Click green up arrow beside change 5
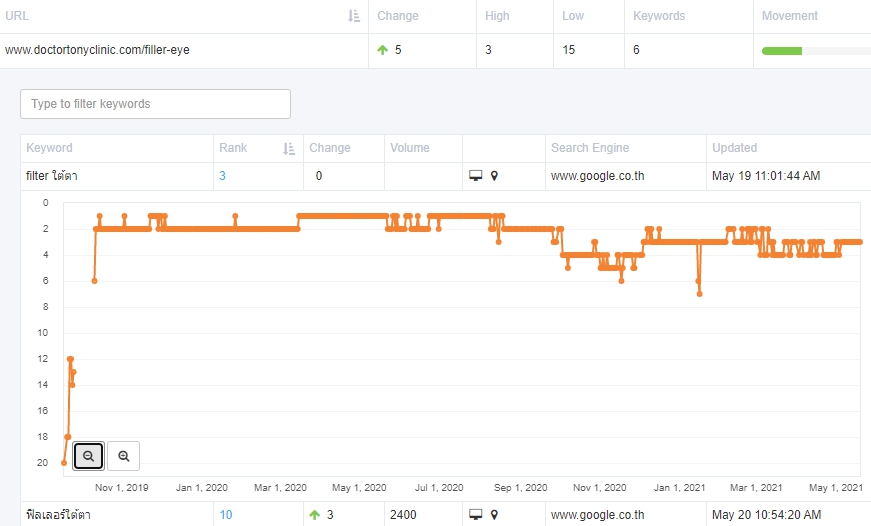The width and height of the screenshot is (871, 526). pos(382,50)
